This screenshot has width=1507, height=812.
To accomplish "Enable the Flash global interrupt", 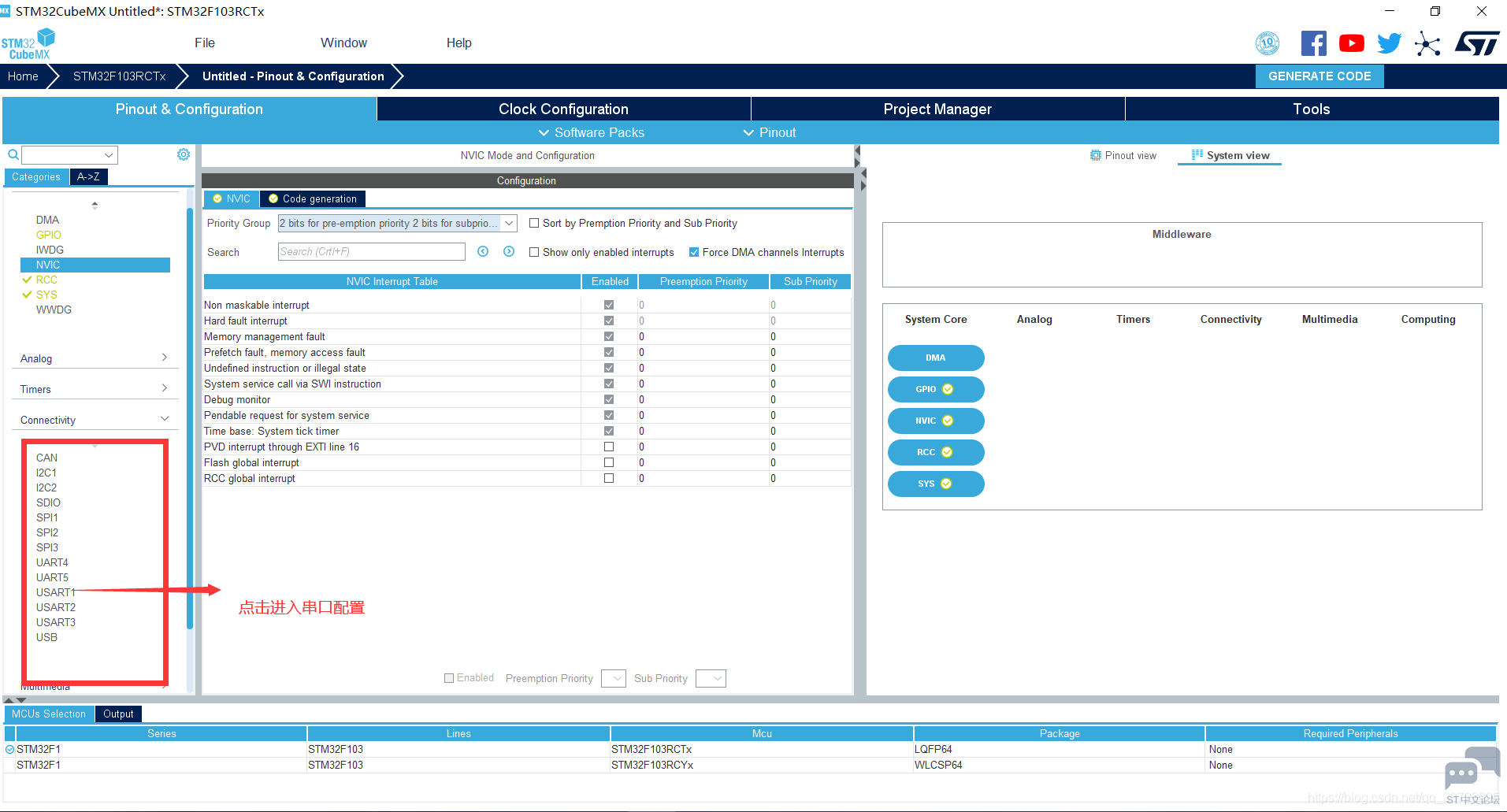I will 609,462.
